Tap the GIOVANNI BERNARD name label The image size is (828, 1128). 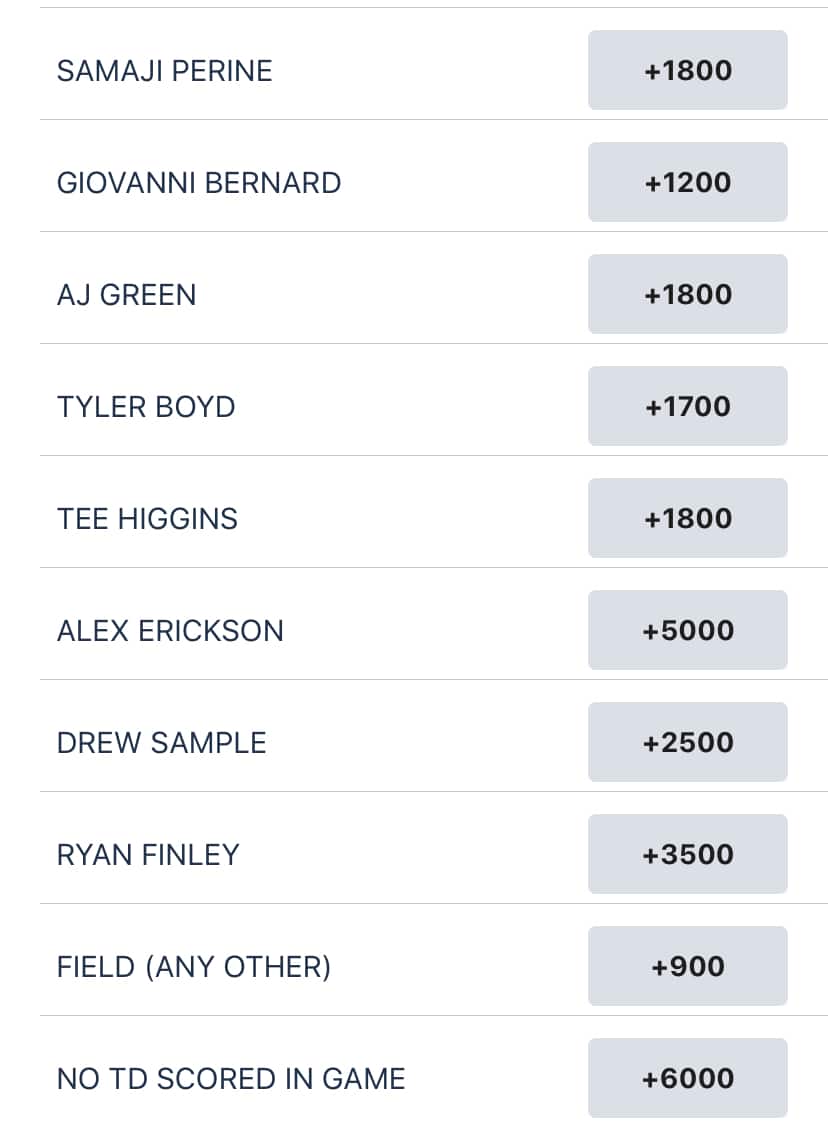[x=199, y=183]
